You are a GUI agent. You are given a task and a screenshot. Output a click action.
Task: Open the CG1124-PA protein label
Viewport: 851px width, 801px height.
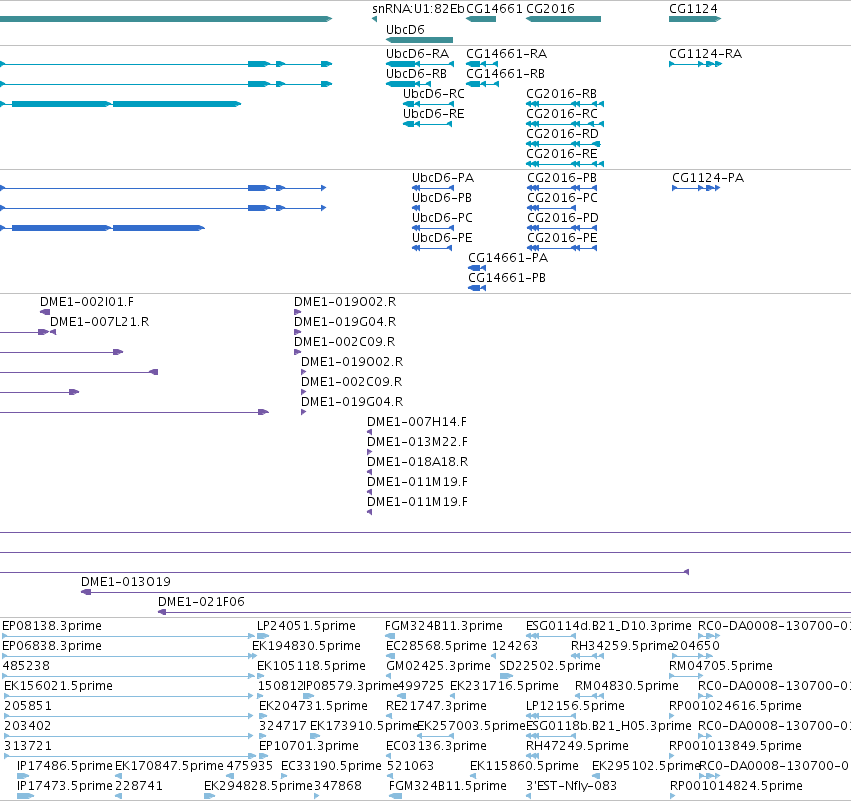point(708,178)
